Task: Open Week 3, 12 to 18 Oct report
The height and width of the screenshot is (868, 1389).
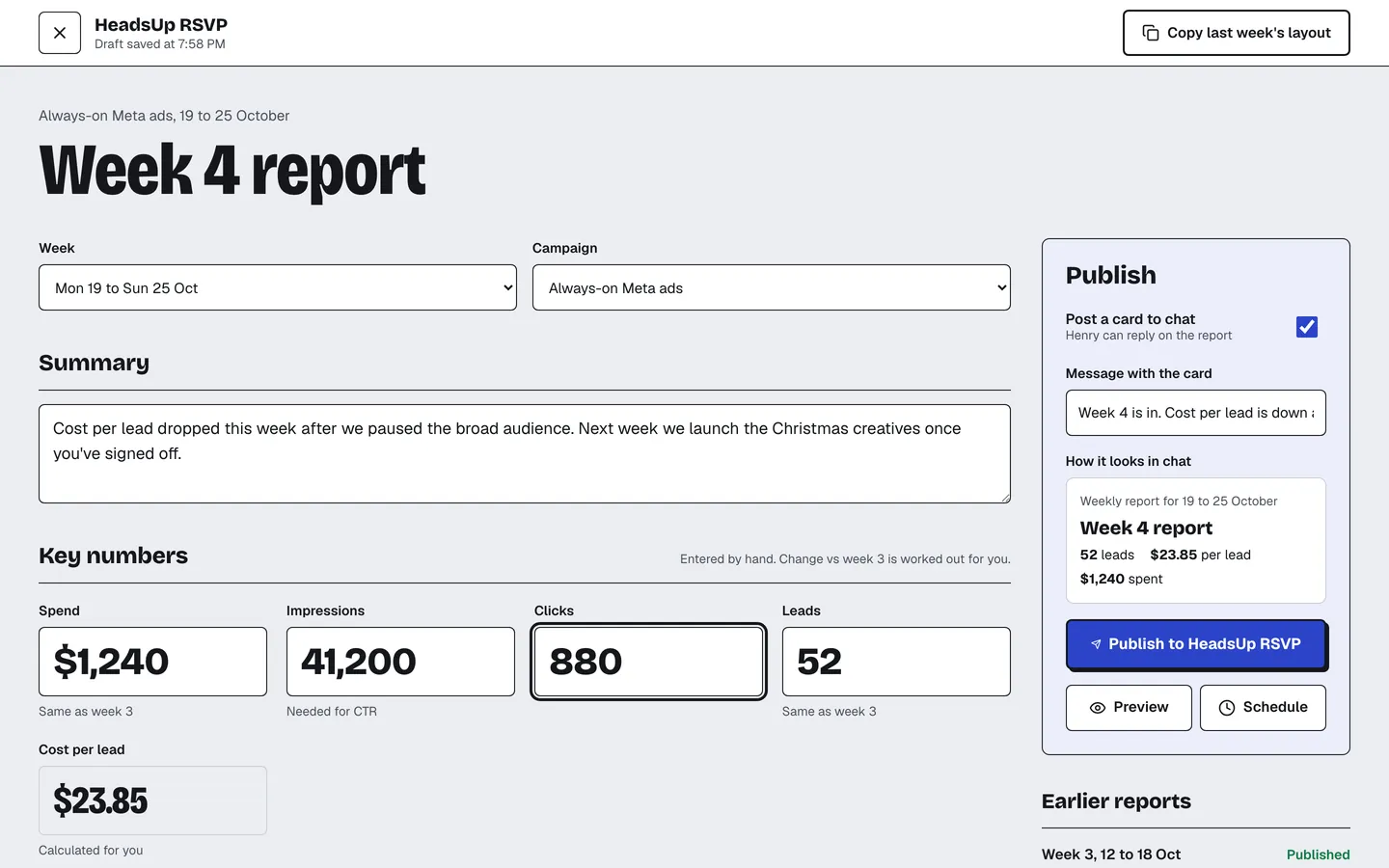Action: pyautogui.click(x=1111, y=854)
